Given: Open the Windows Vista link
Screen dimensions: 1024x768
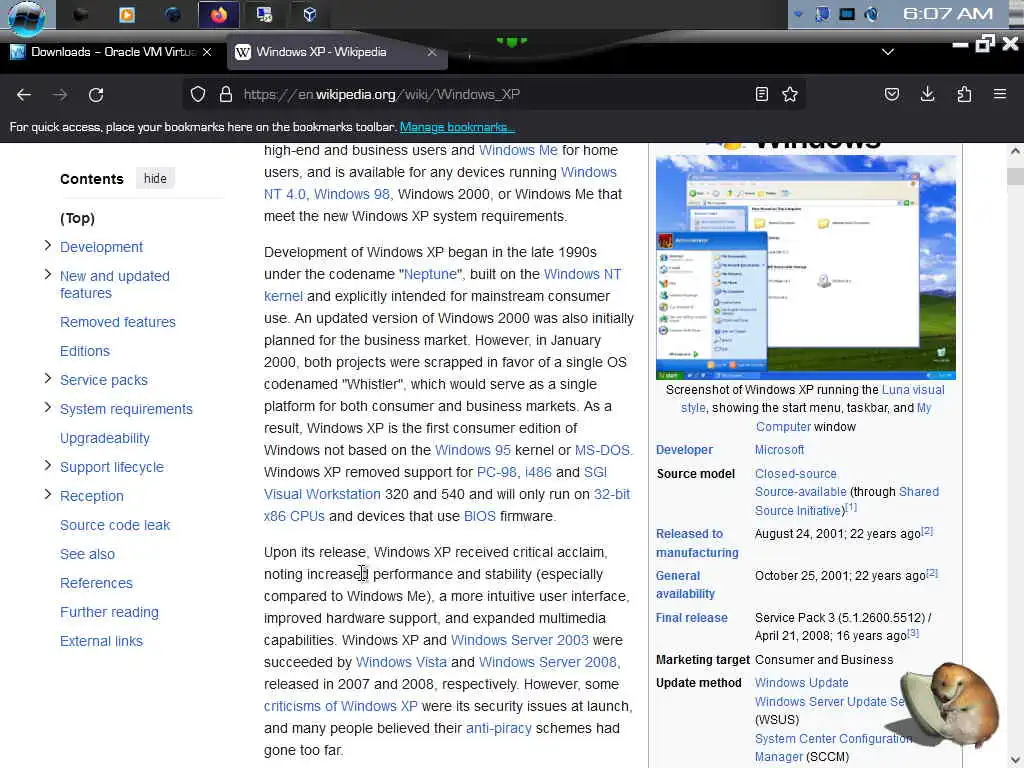Looking at the screenshot, I should [x=401, y=662].
